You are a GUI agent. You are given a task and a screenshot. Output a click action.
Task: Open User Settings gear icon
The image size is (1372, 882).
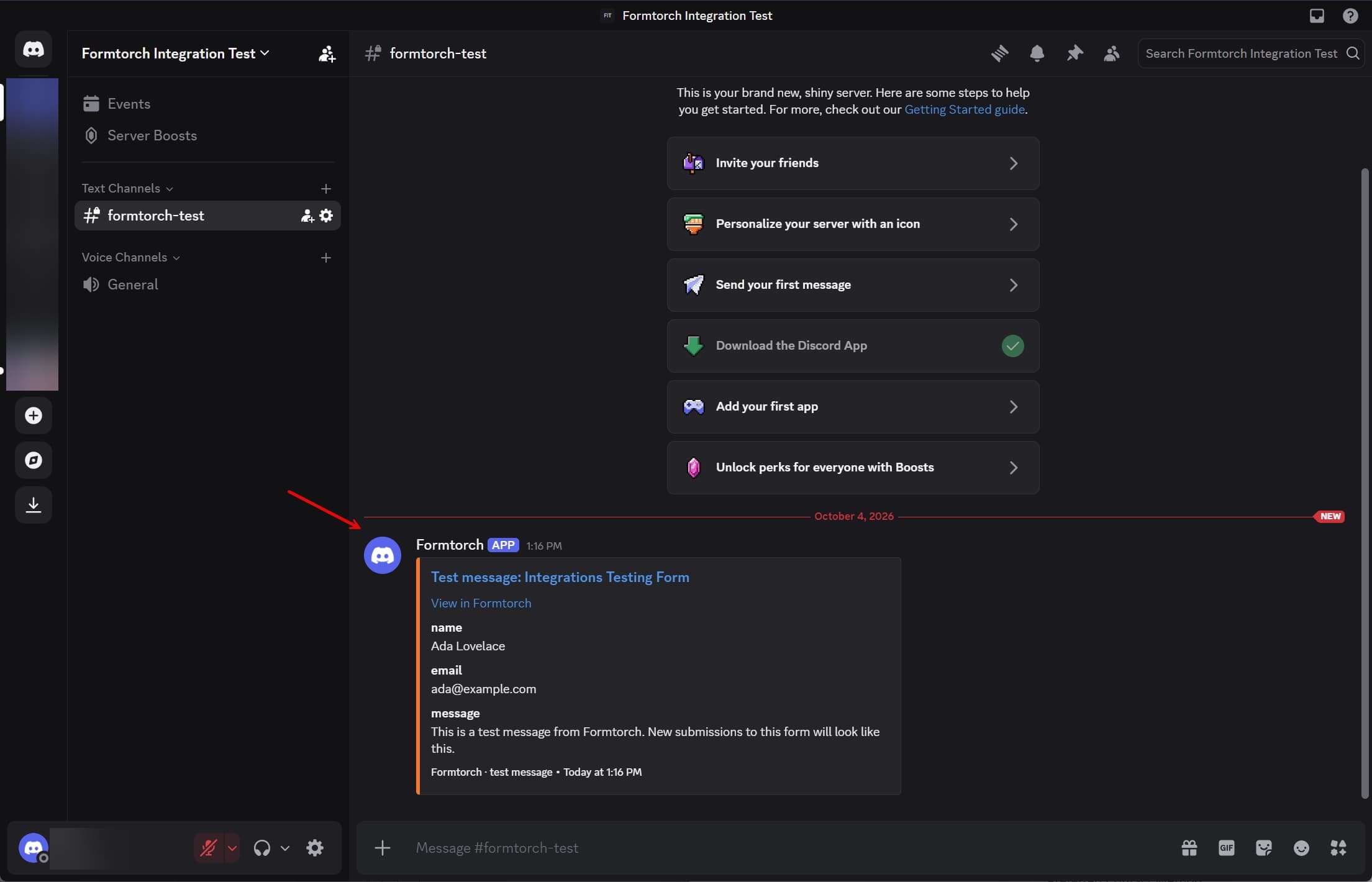pos(315,848)
